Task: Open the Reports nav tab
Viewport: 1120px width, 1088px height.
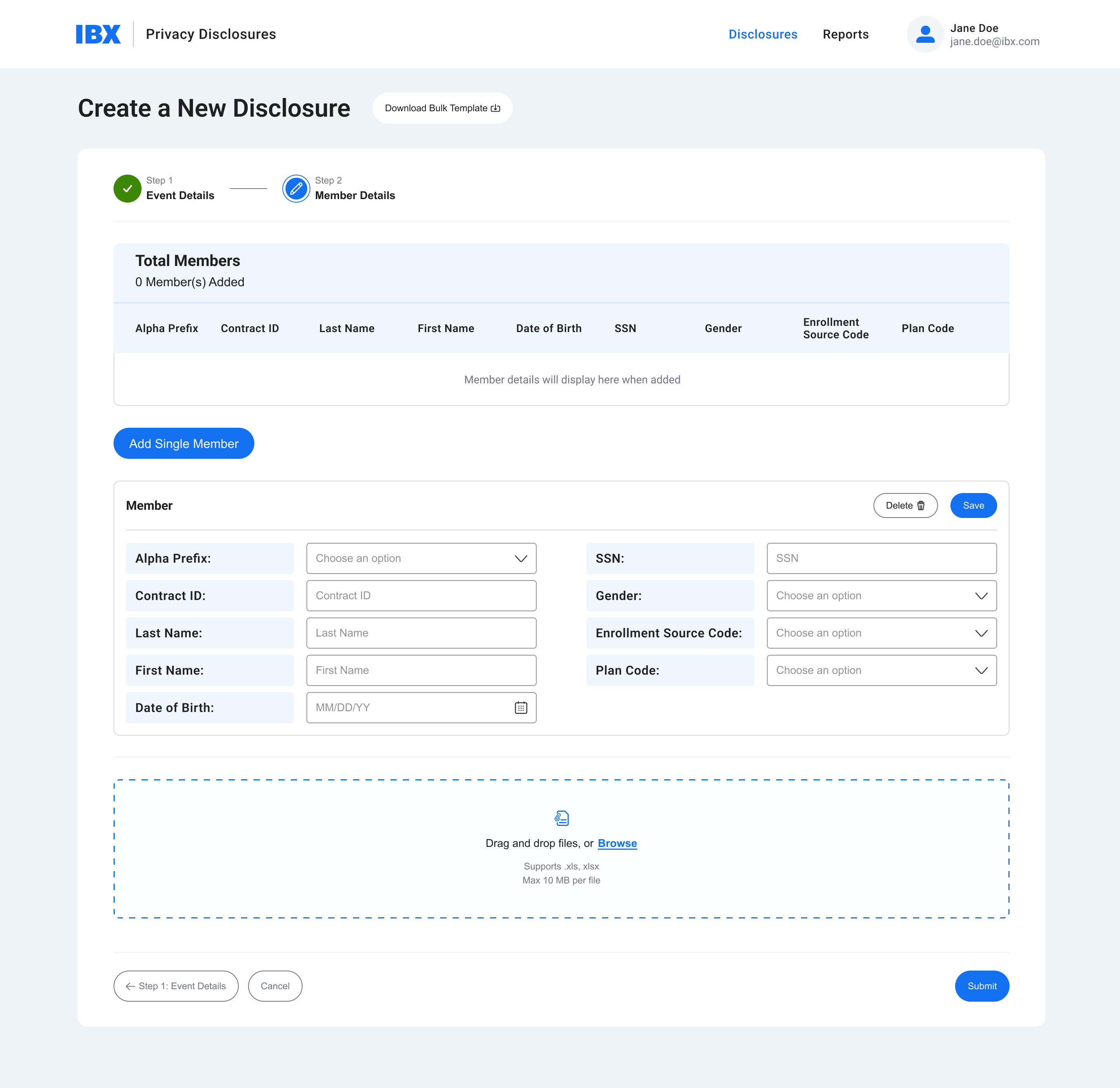Action: 845,34
